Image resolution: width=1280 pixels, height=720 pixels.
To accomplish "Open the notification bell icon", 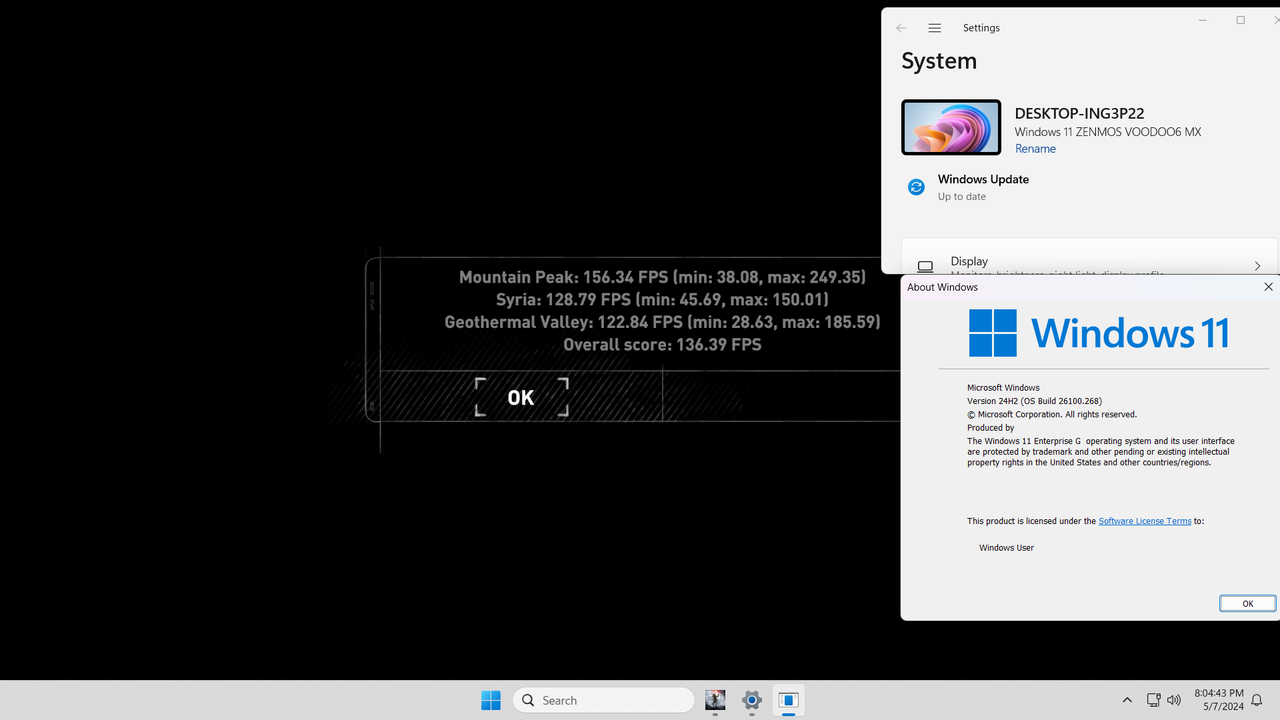I will (1258, 700).
